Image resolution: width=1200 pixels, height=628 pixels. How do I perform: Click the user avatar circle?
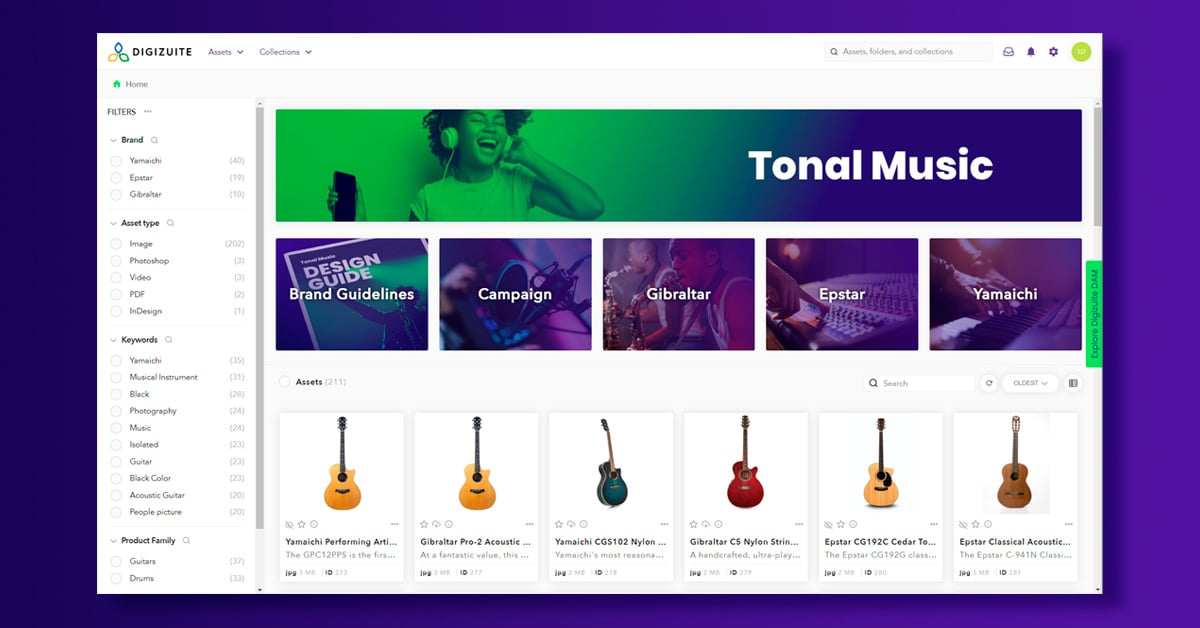1081,52
